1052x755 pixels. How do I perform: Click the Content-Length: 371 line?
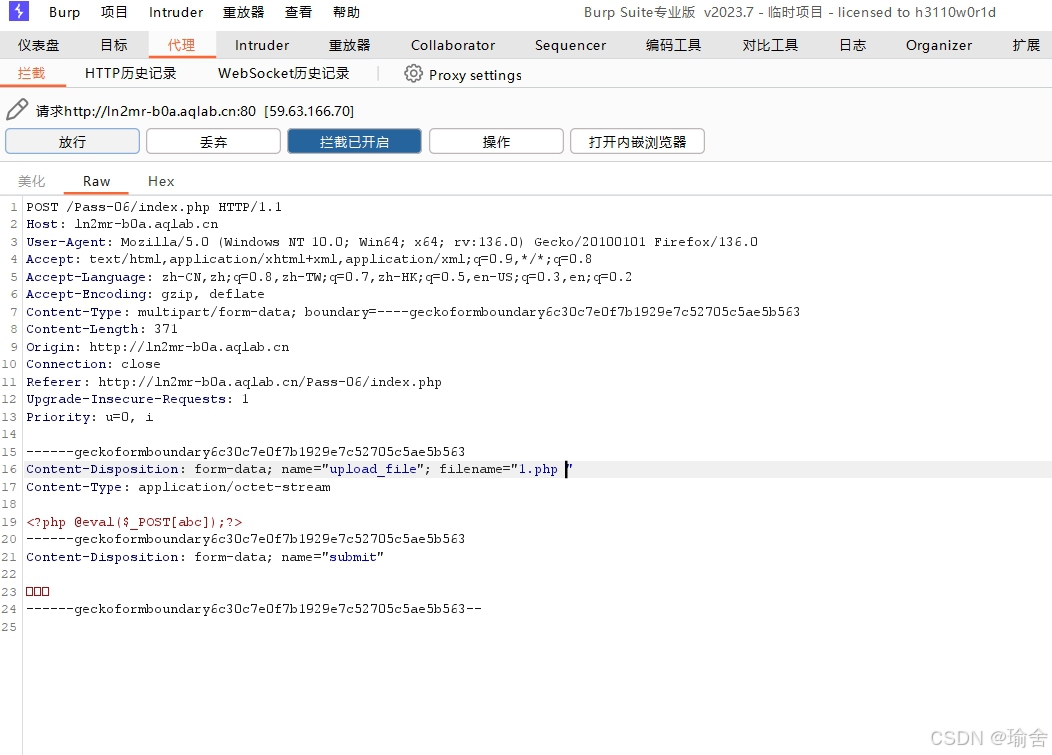pyautogui.click(x=102, y=329)
